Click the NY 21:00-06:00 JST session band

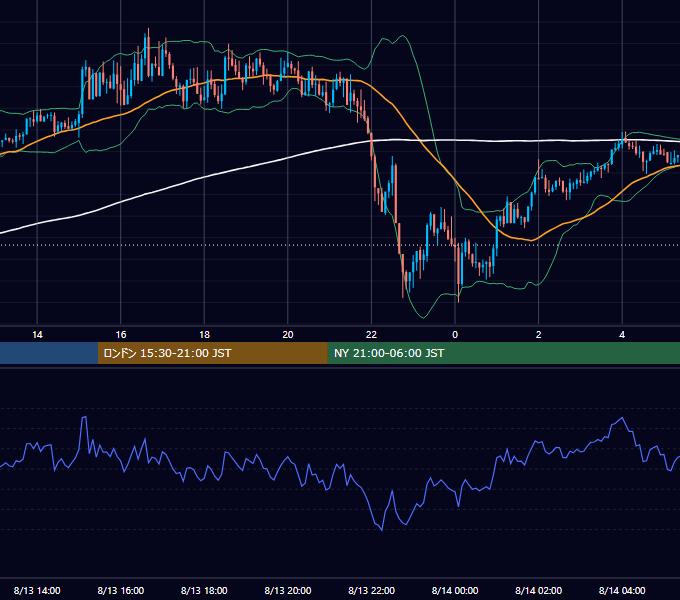pos(503,353)
